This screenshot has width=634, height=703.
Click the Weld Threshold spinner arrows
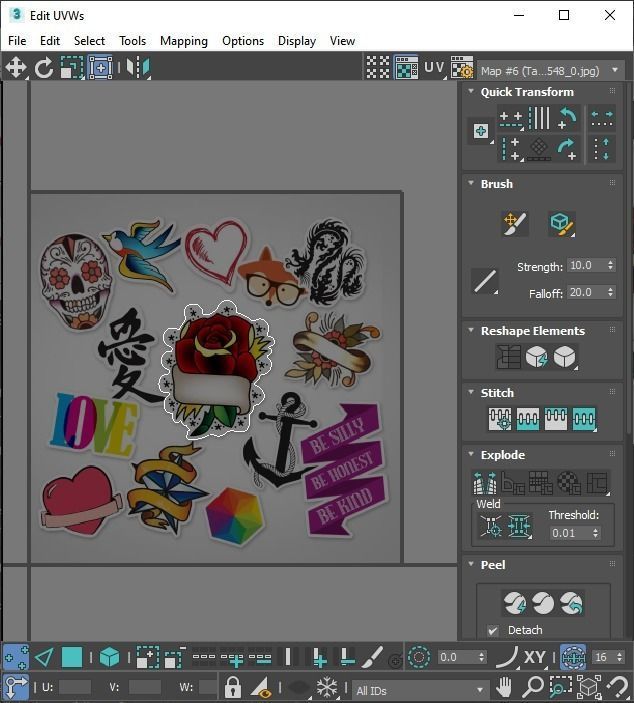point(595,533)
